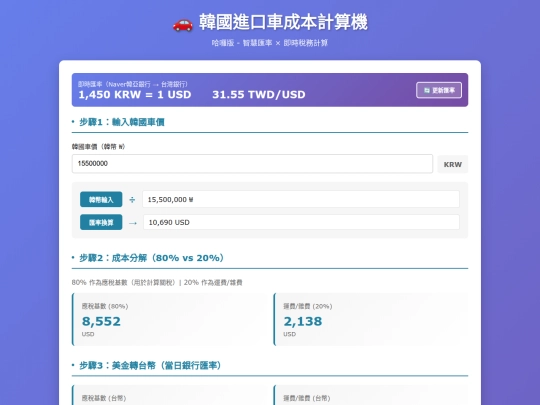Screen dimensions: 540x405
Task: Click the 步驟2：成本分解 heading
Action: tap(152, 258)
